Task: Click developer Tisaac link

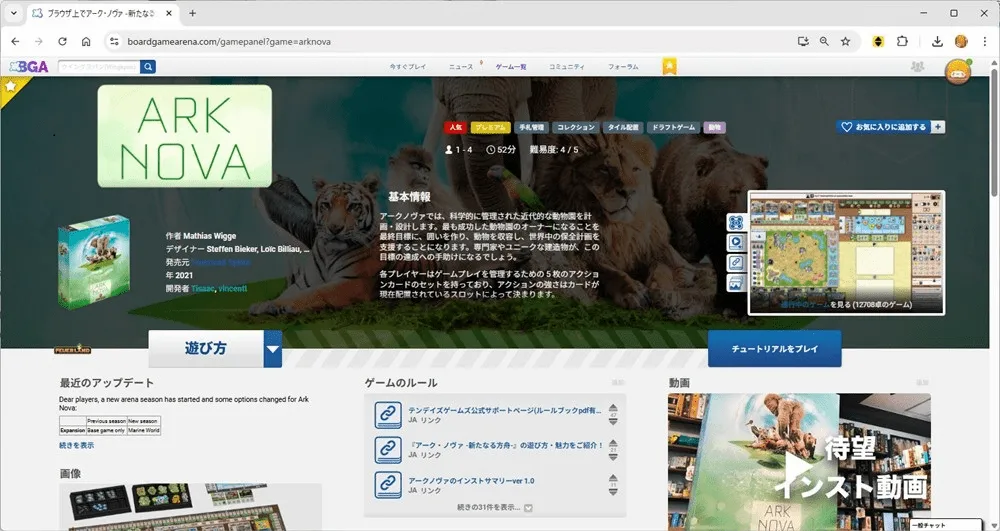Action: [202, 289]
